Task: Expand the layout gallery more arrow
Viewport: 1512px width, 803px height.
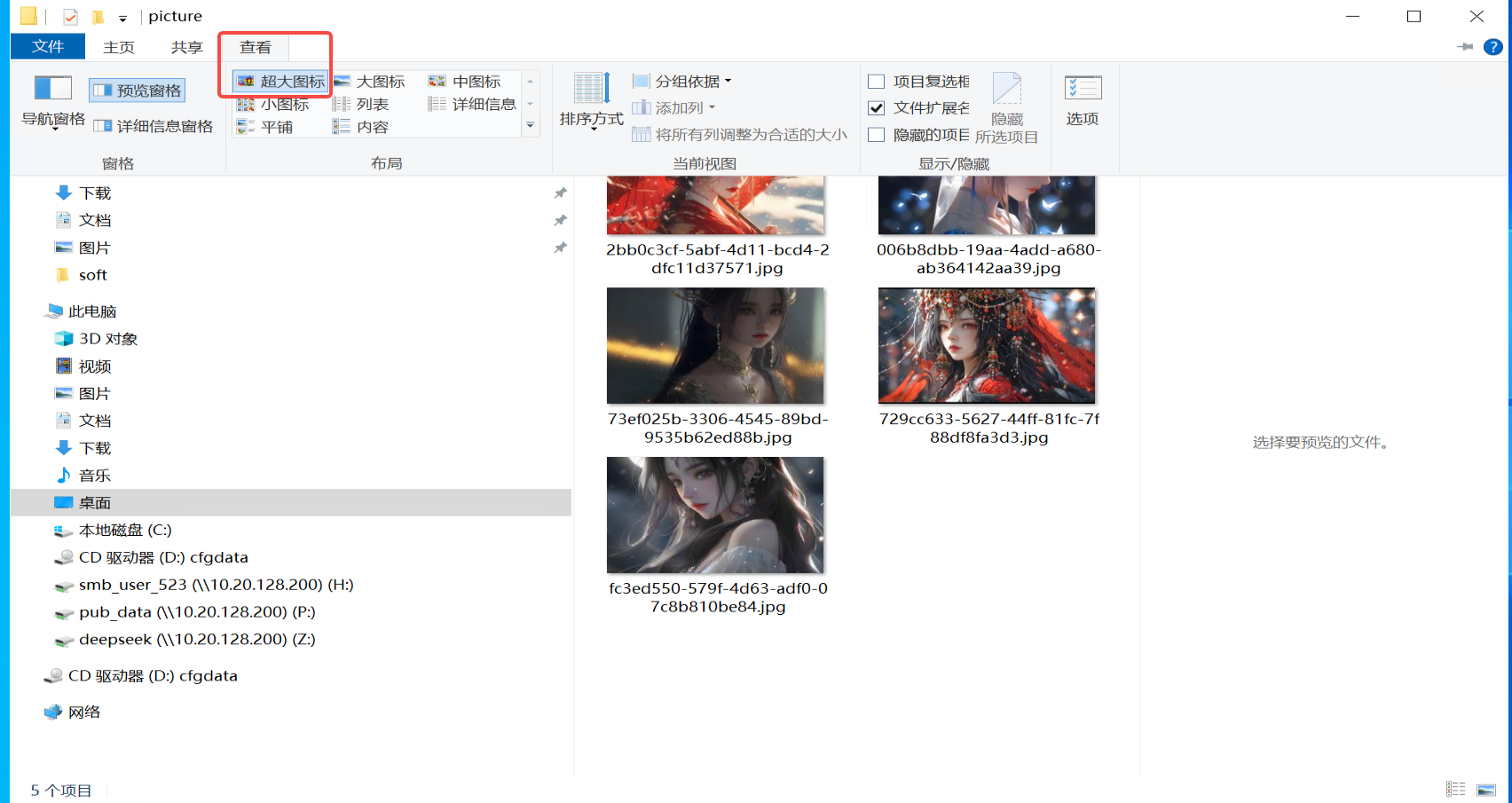Action: tap(531, 126)
